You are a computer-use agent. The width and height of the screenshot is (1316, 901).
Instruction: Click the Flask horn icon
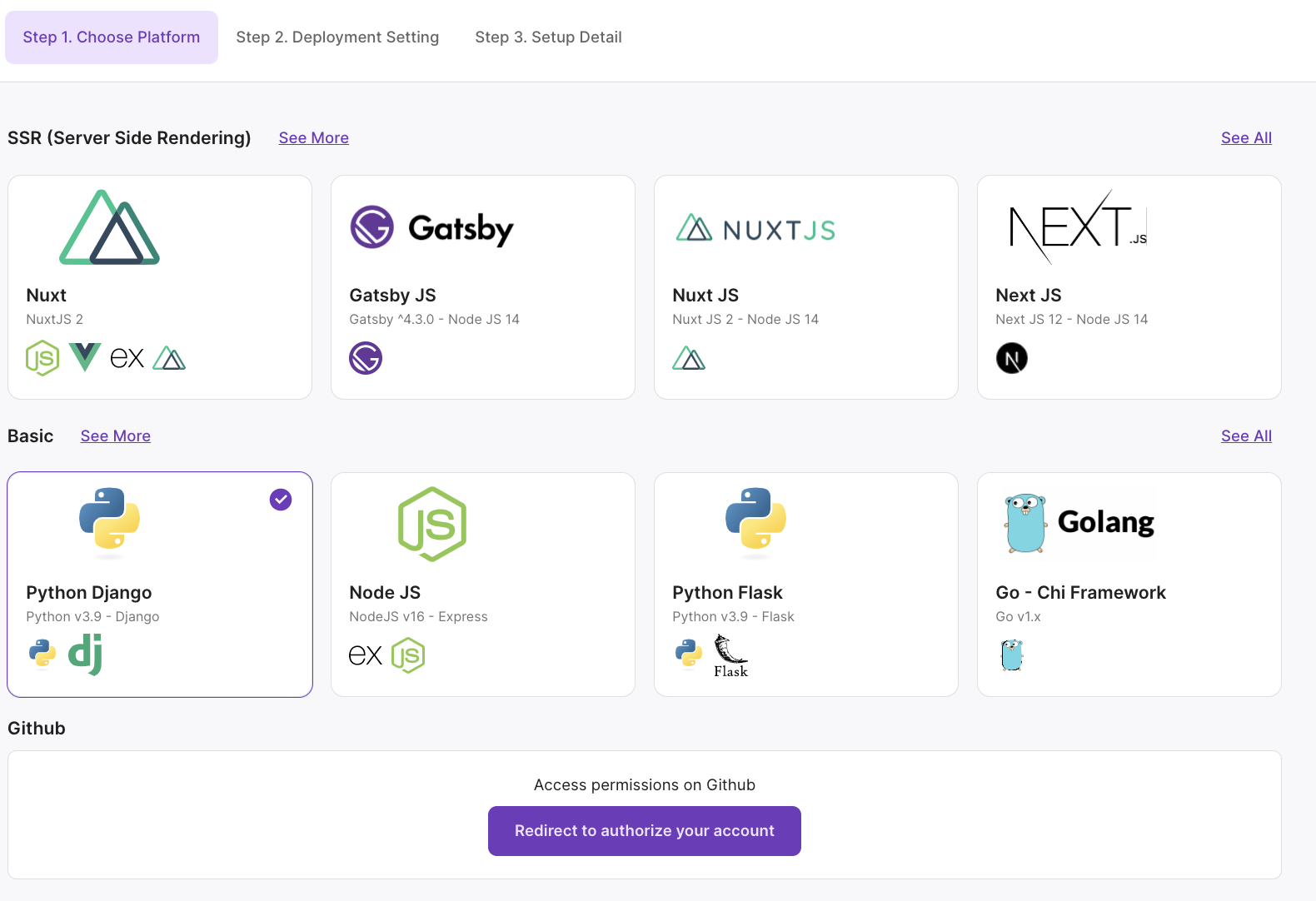click(x=730, y=655)
